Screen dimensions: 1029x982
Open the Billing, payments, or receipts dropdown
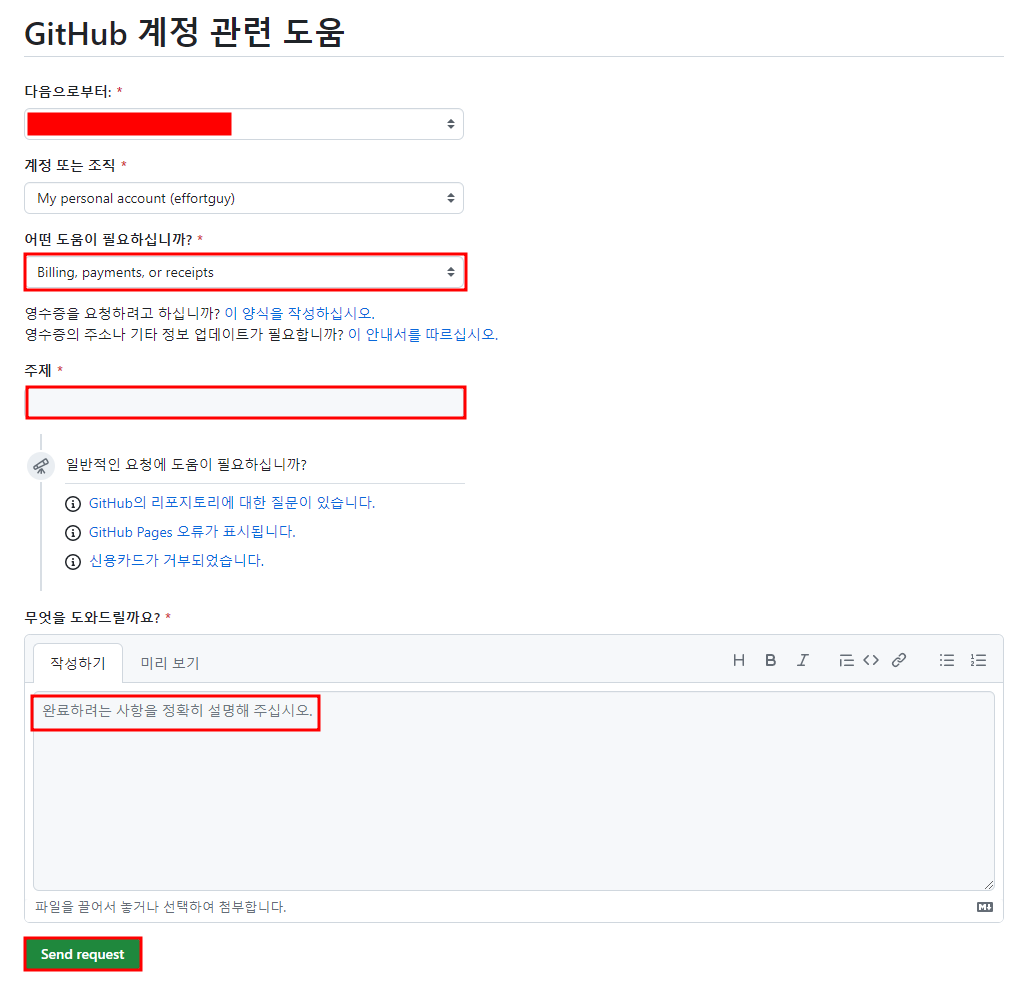click(244, 272)
